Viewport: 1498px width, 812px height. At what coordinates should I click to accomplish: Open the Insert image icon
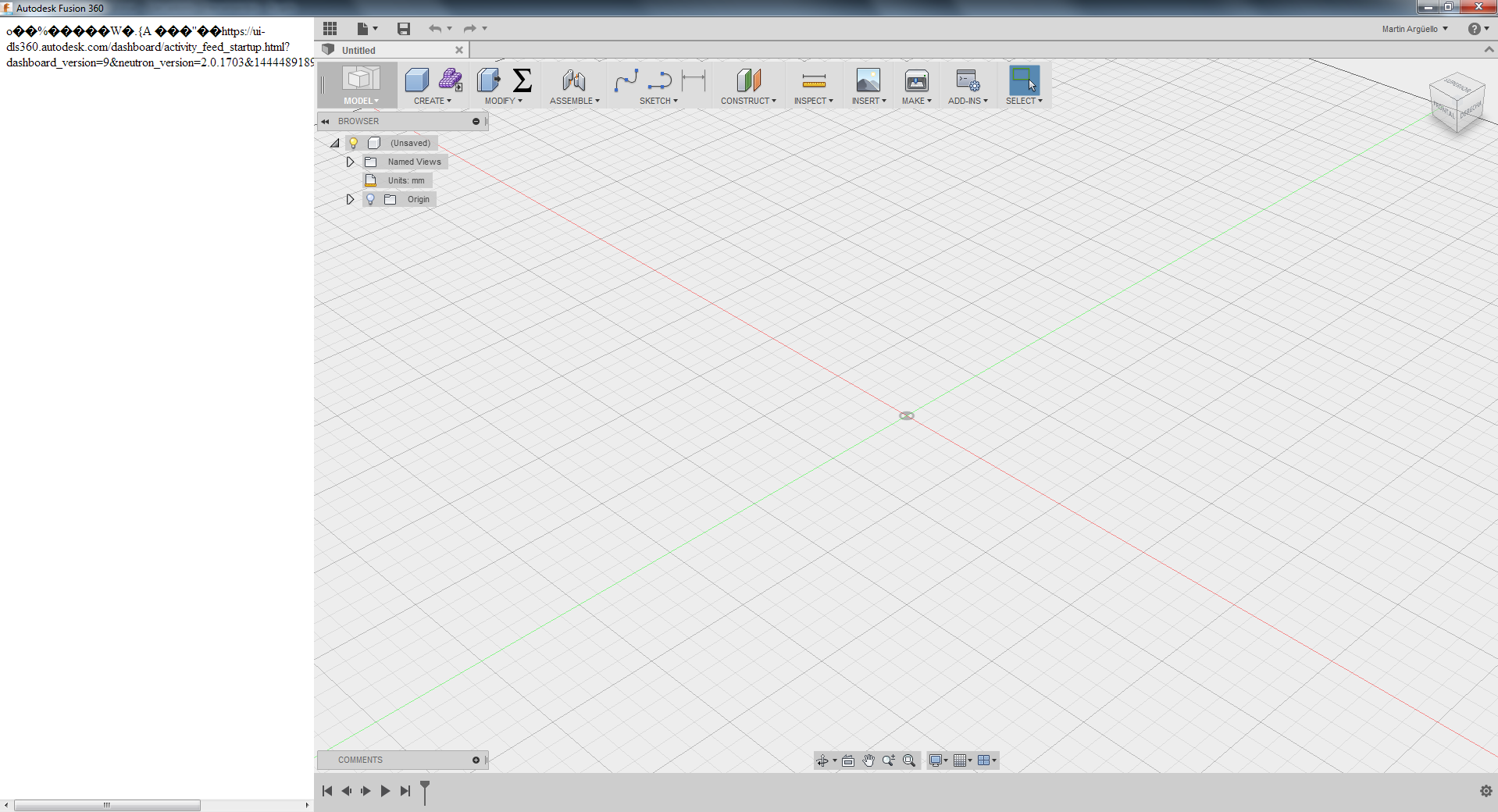868,80
